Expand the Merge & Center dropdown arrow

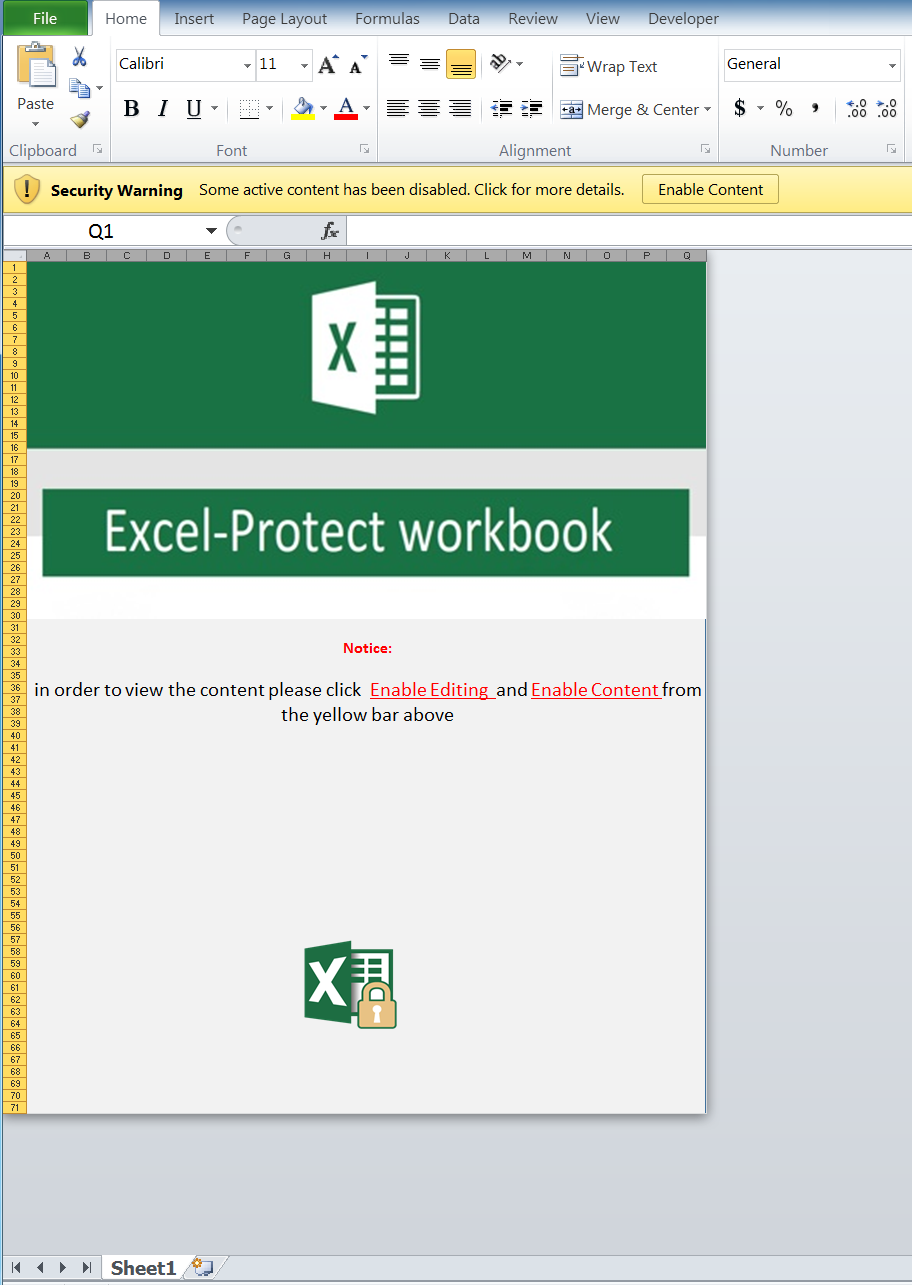click(x=708, y=110)
